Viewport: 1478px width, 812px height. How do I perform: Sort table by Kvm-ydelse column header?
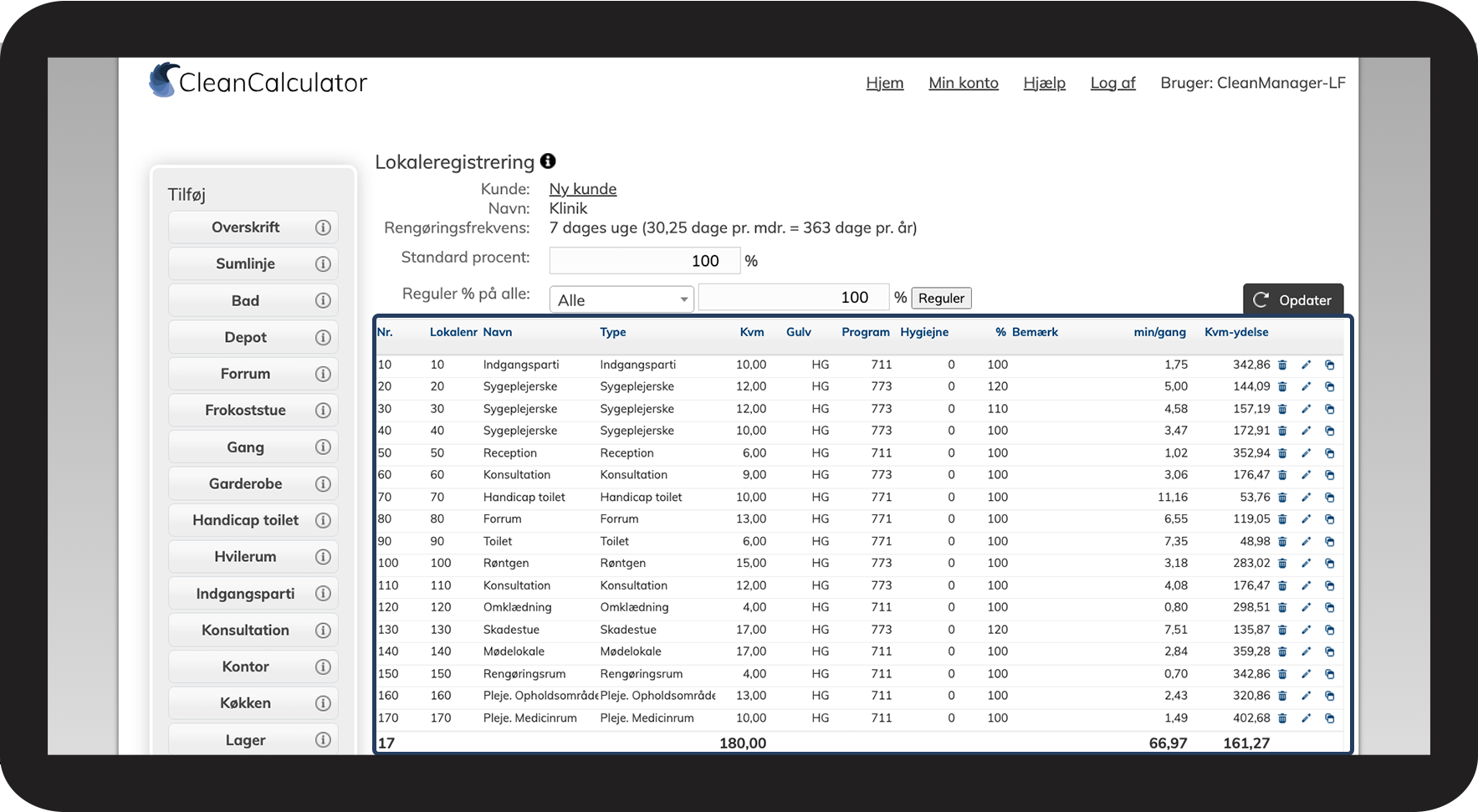1235,332
